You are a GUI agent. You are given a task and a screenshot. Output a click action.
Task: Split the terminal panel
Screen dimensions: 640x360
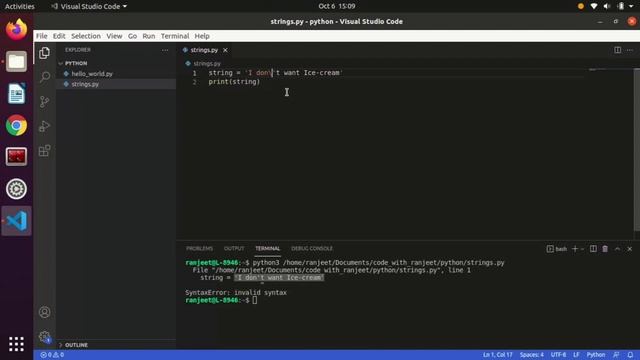[593, 249]
